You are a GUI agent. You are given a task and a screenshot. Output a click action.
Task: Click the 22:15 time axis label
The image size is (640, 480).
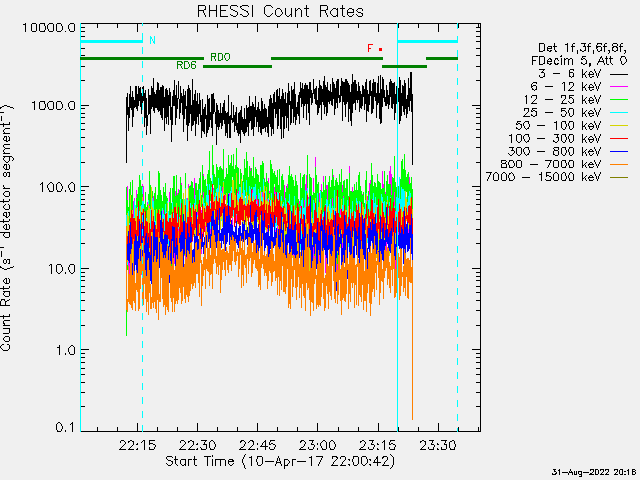(138, 445)
